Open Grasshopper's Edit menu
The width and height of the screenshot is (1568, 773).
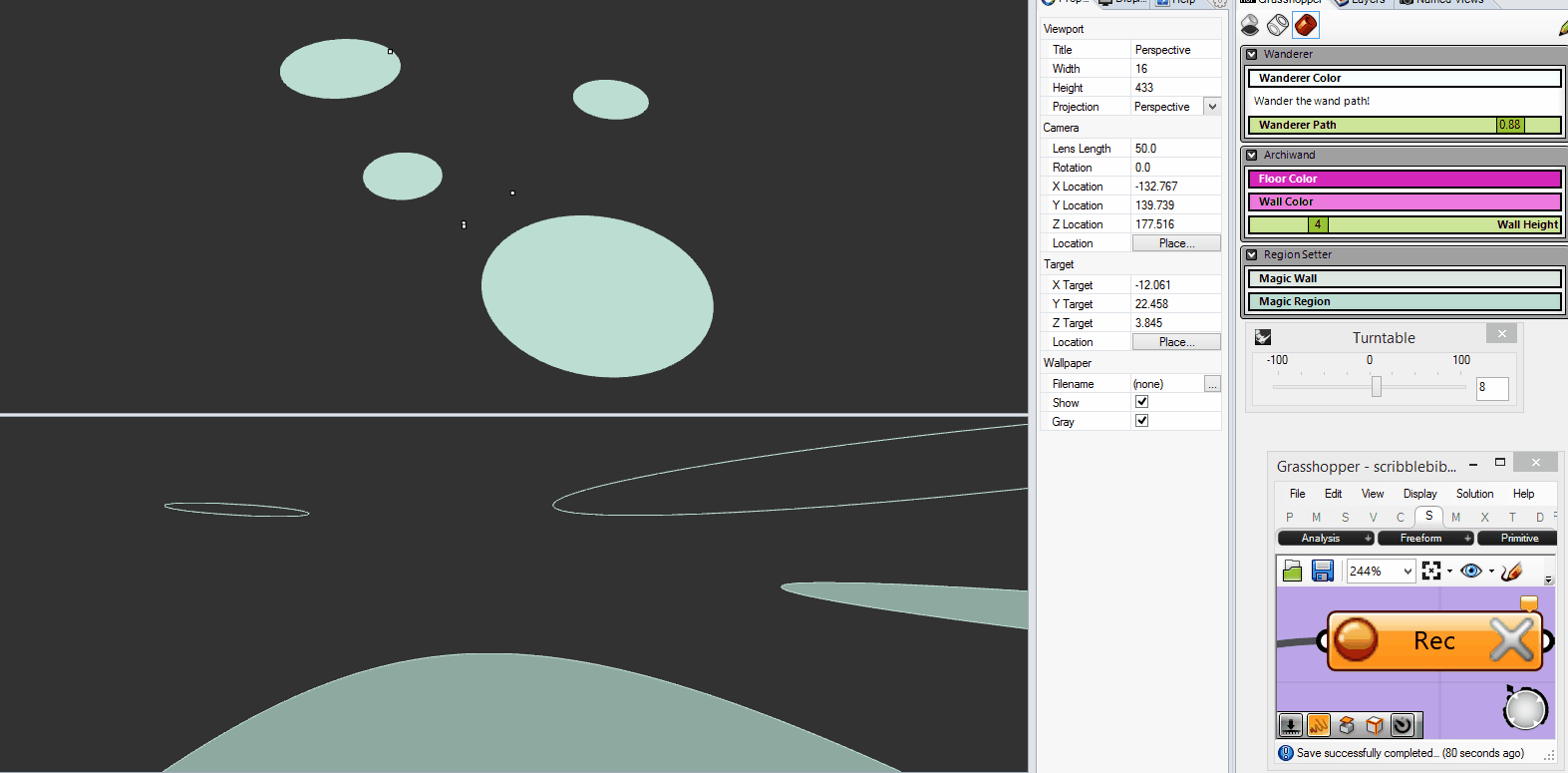[x=1333, y=494]
